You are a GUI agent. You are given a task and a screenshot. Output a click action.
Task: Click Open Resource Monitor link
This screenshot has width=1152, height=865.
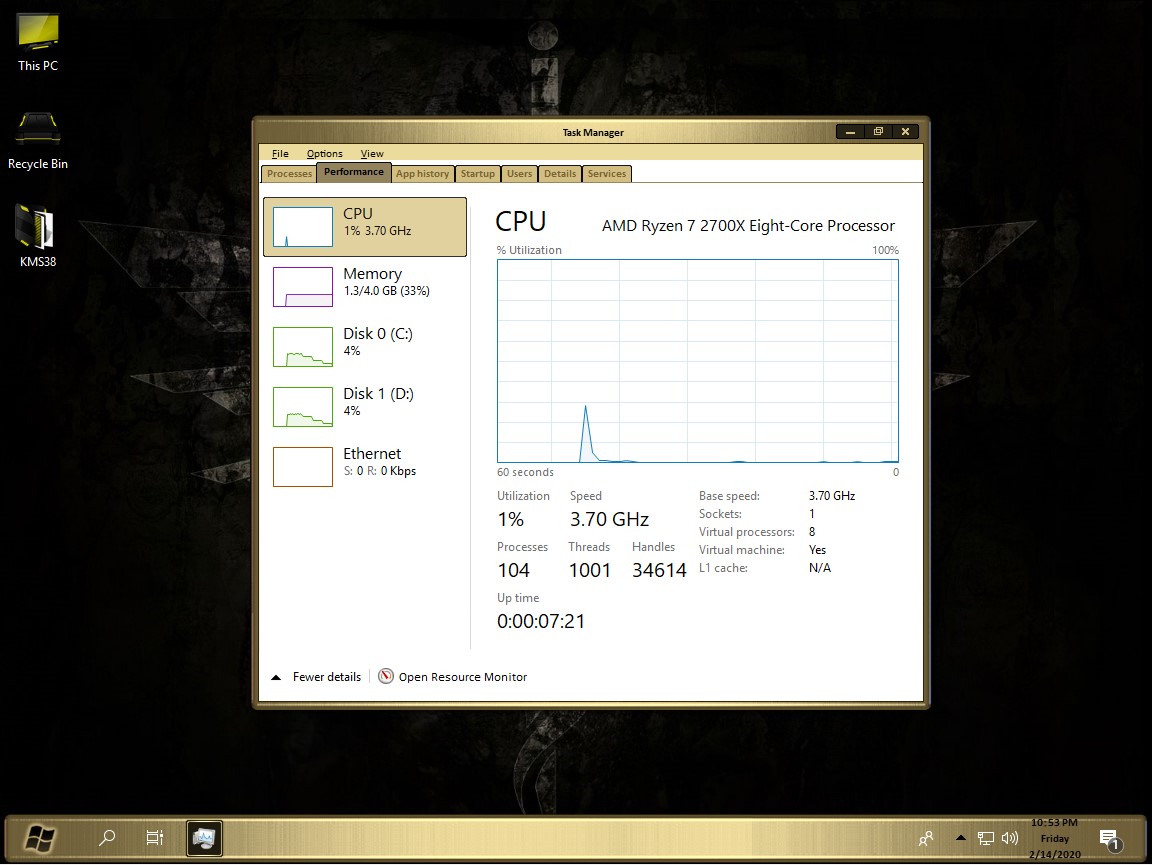click(x=462, y=677)
